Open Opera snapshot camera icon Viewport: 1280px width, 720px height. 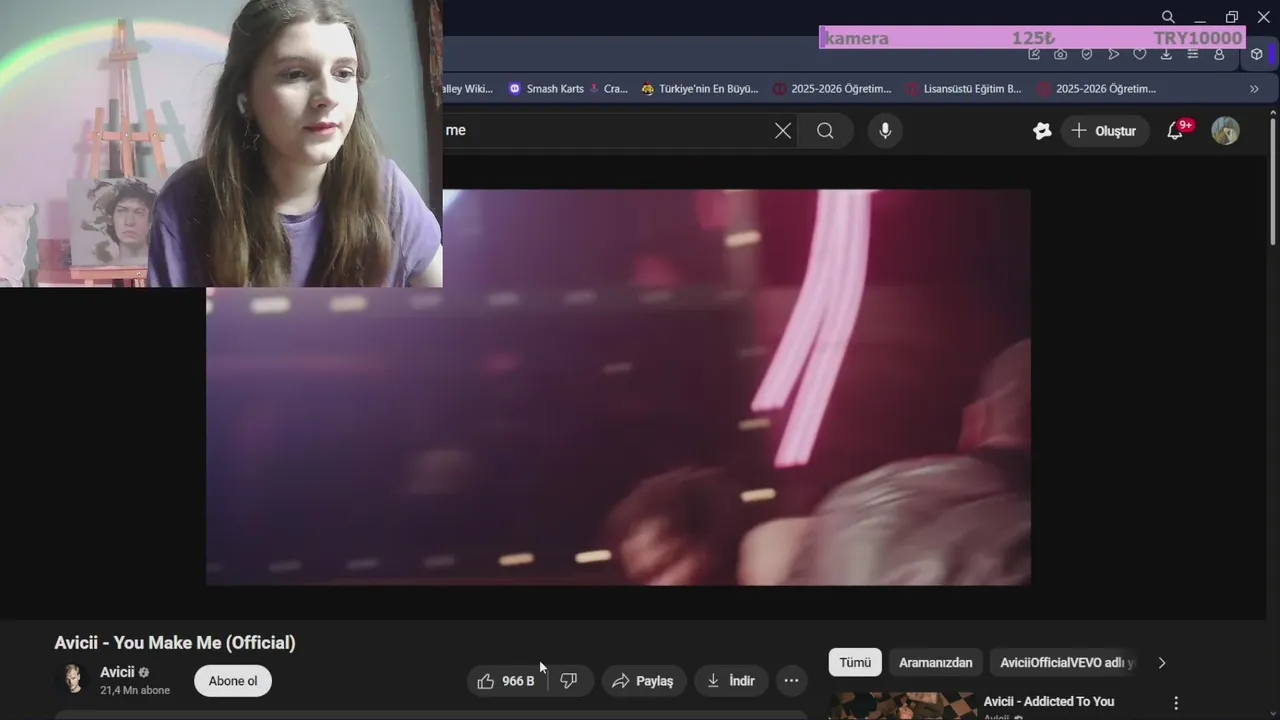point(1060,54)
